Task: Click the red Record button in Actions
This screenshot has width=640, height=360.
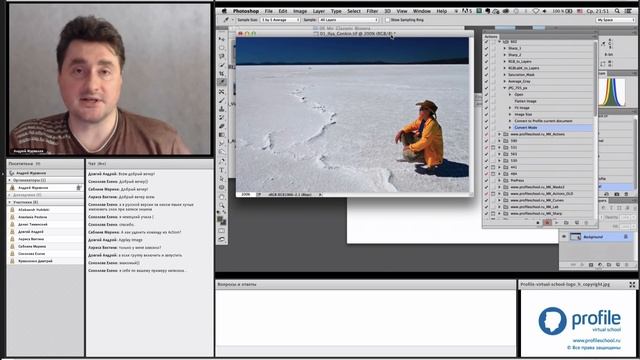Action: click(x=547, y=223)
